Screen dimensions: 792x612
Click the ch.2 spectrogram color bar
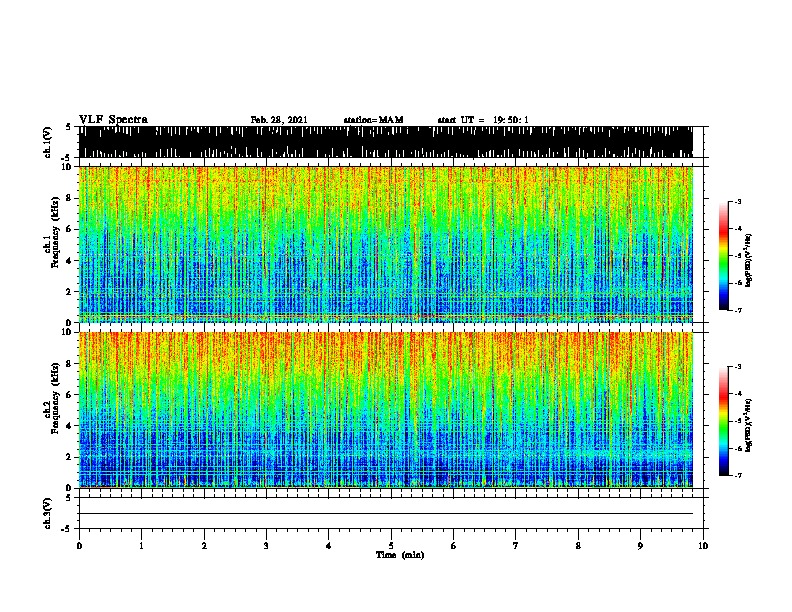click(724, 421)
